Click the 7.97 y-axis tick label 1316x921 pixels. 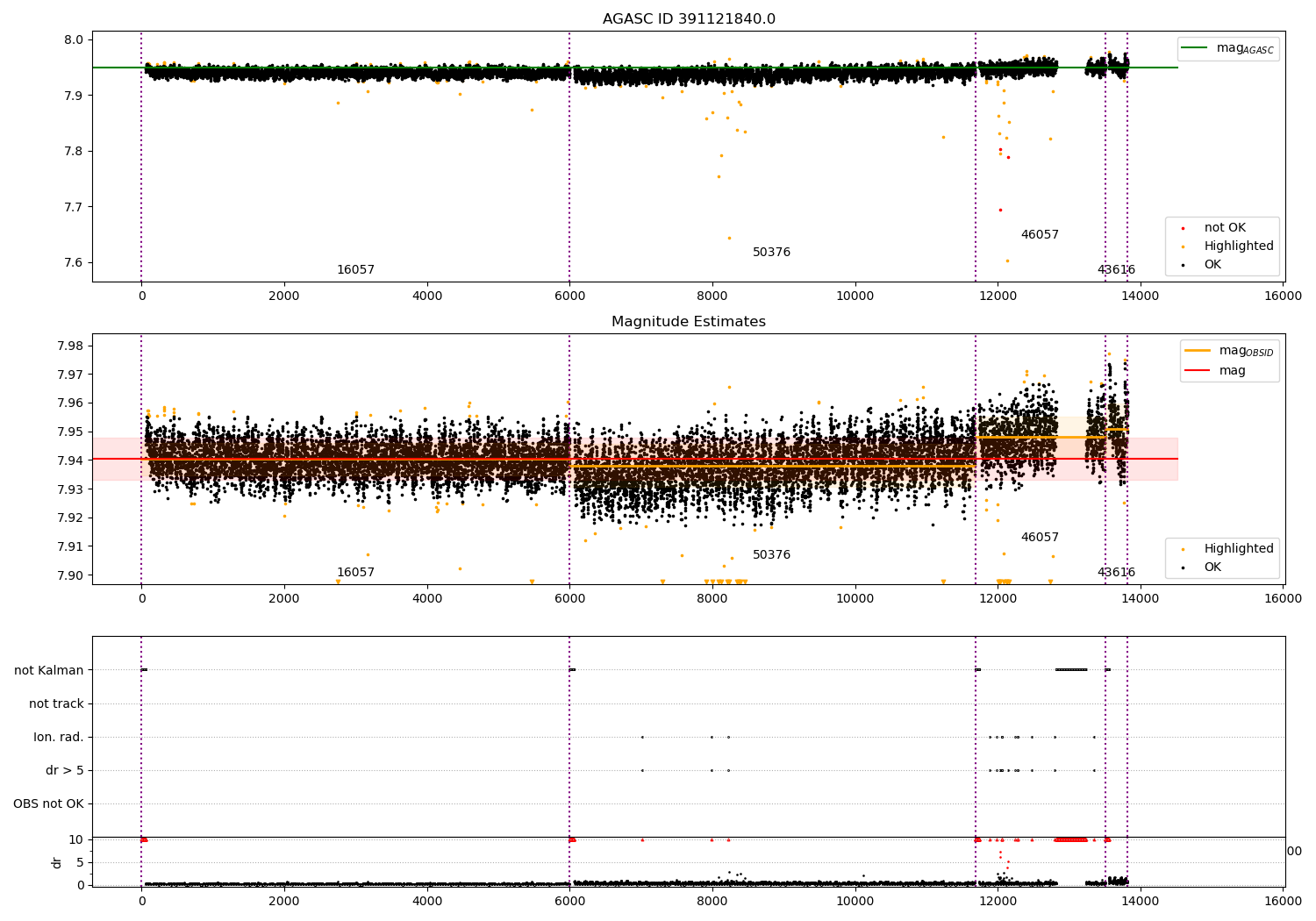70,375
